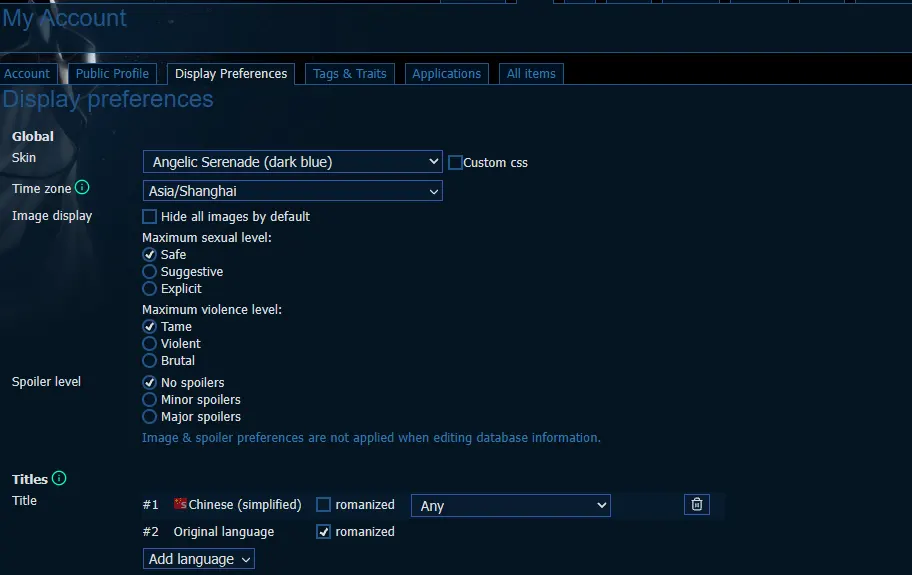Click the Spoiler level label
912x575 pixels.
tap(46, 381)
